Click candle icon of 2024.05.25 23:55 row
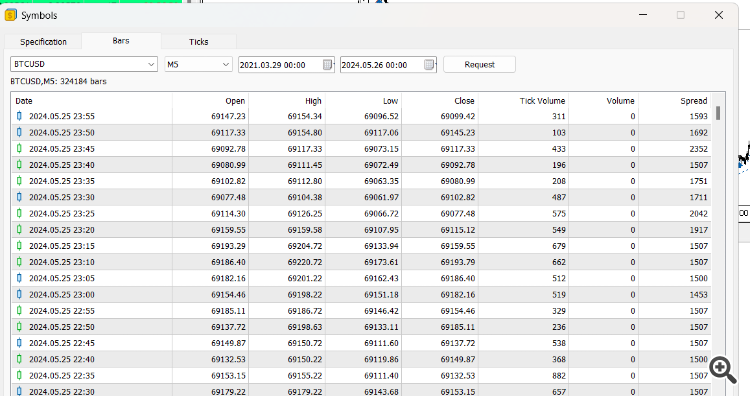Image resolution: width=750 pixels, height=396 pixels. pos(19,116)
